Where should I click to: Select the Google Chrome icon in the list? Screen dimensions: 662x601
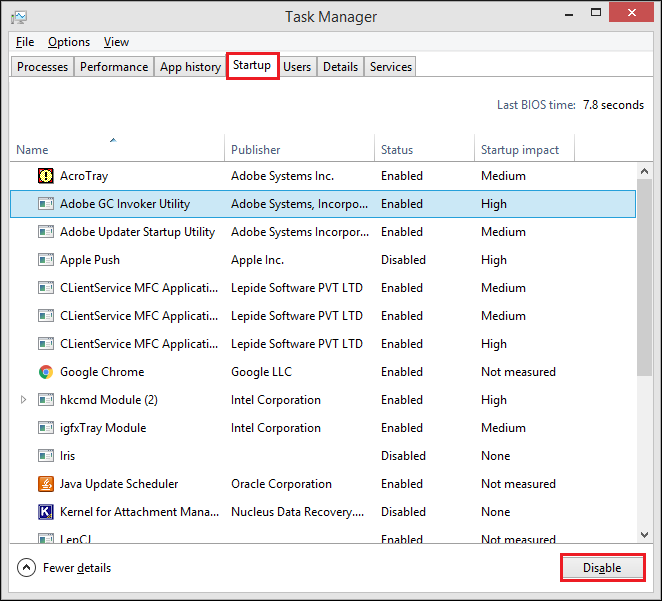coord(46,372)
